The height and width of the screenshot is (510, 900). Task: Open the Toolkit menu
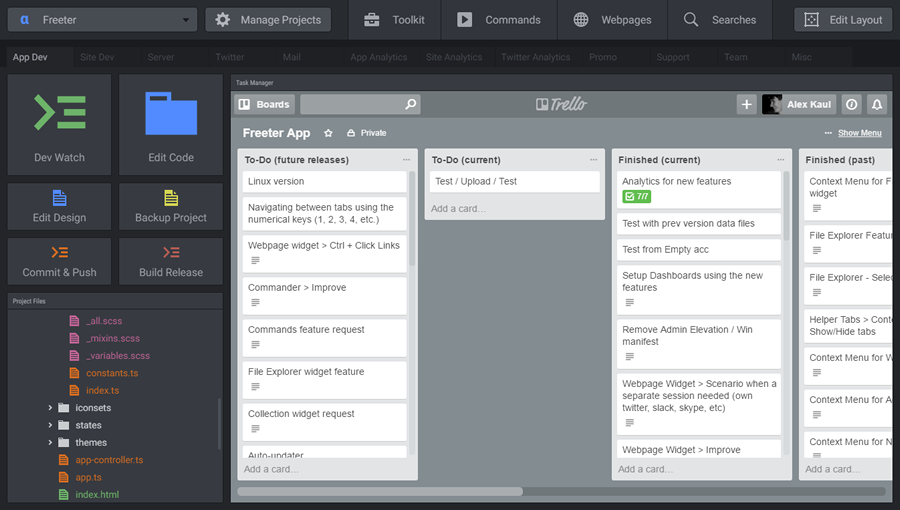point(394,20)
